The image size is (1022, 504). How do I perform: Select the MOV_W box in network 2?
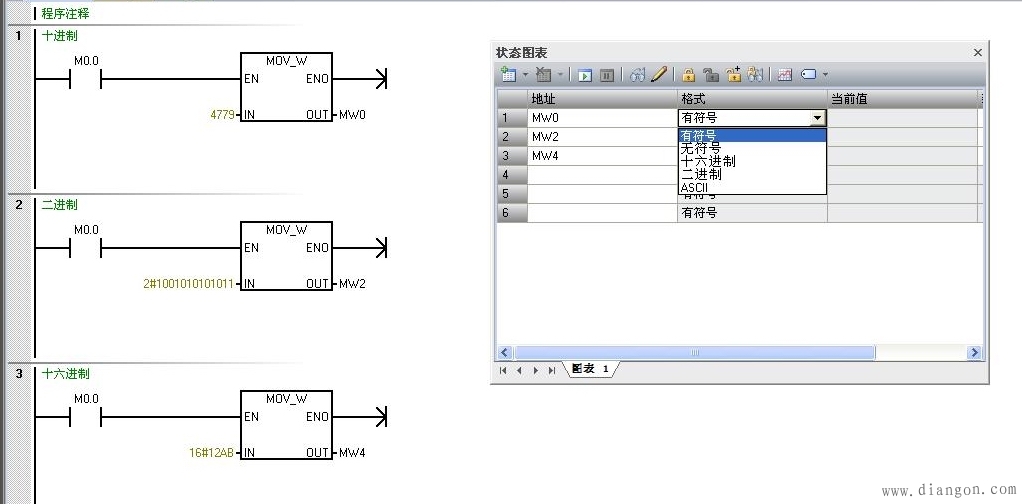coord(286,256)
